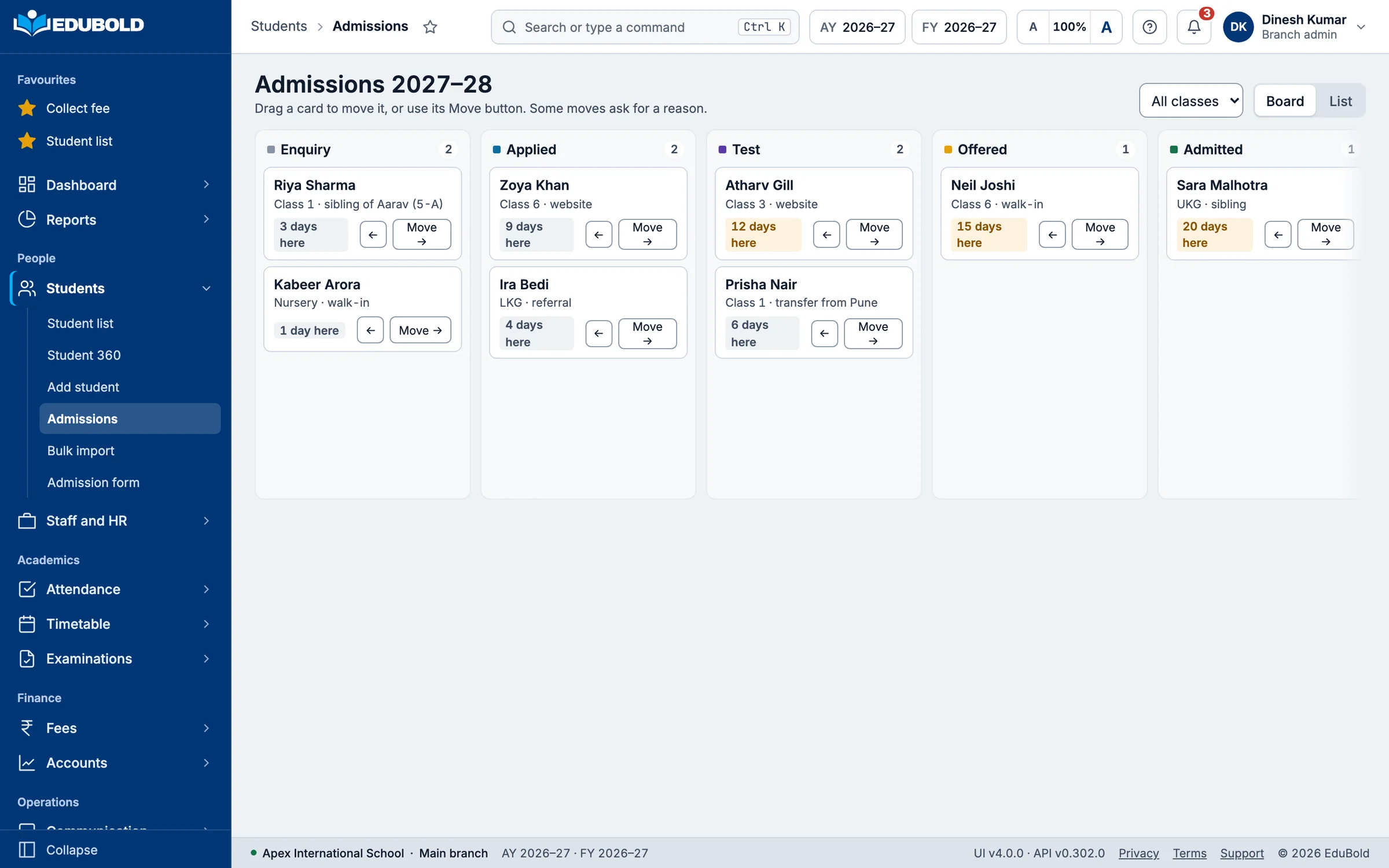Click the Fees rupee icon
1389x868 pixels.
click(27, 728)
